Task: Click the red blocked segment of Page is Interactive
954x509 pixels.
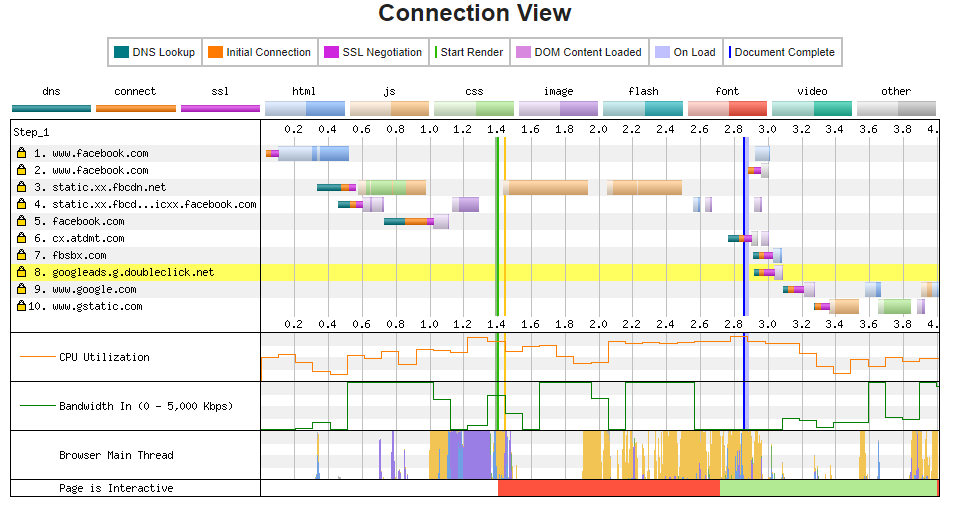Action: [x=609, y=488]
